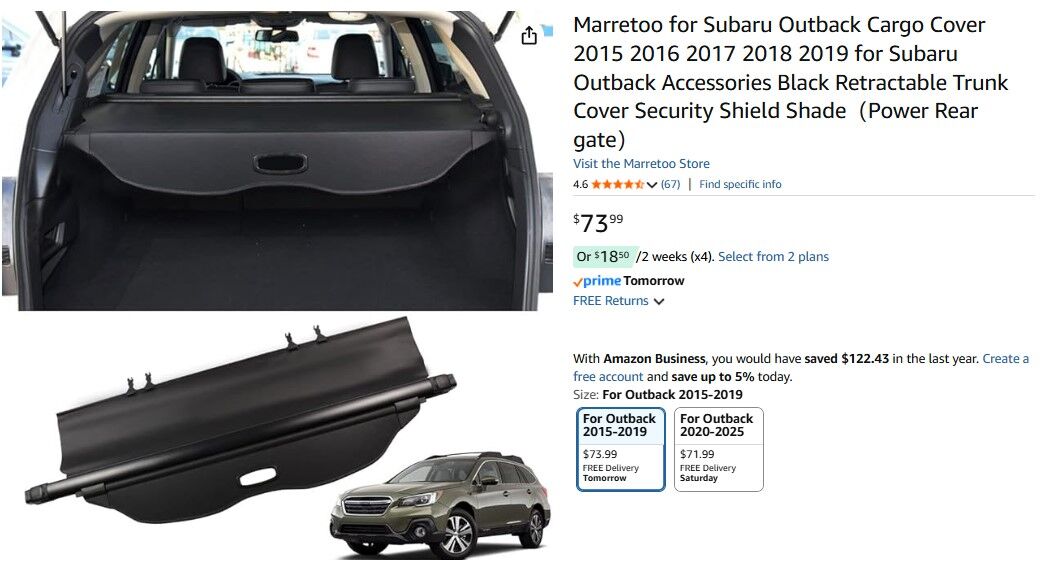Click Select from 2 plans link
Image resolution: width=1044 pixels, height=568 pixels.
pos(773,256)
